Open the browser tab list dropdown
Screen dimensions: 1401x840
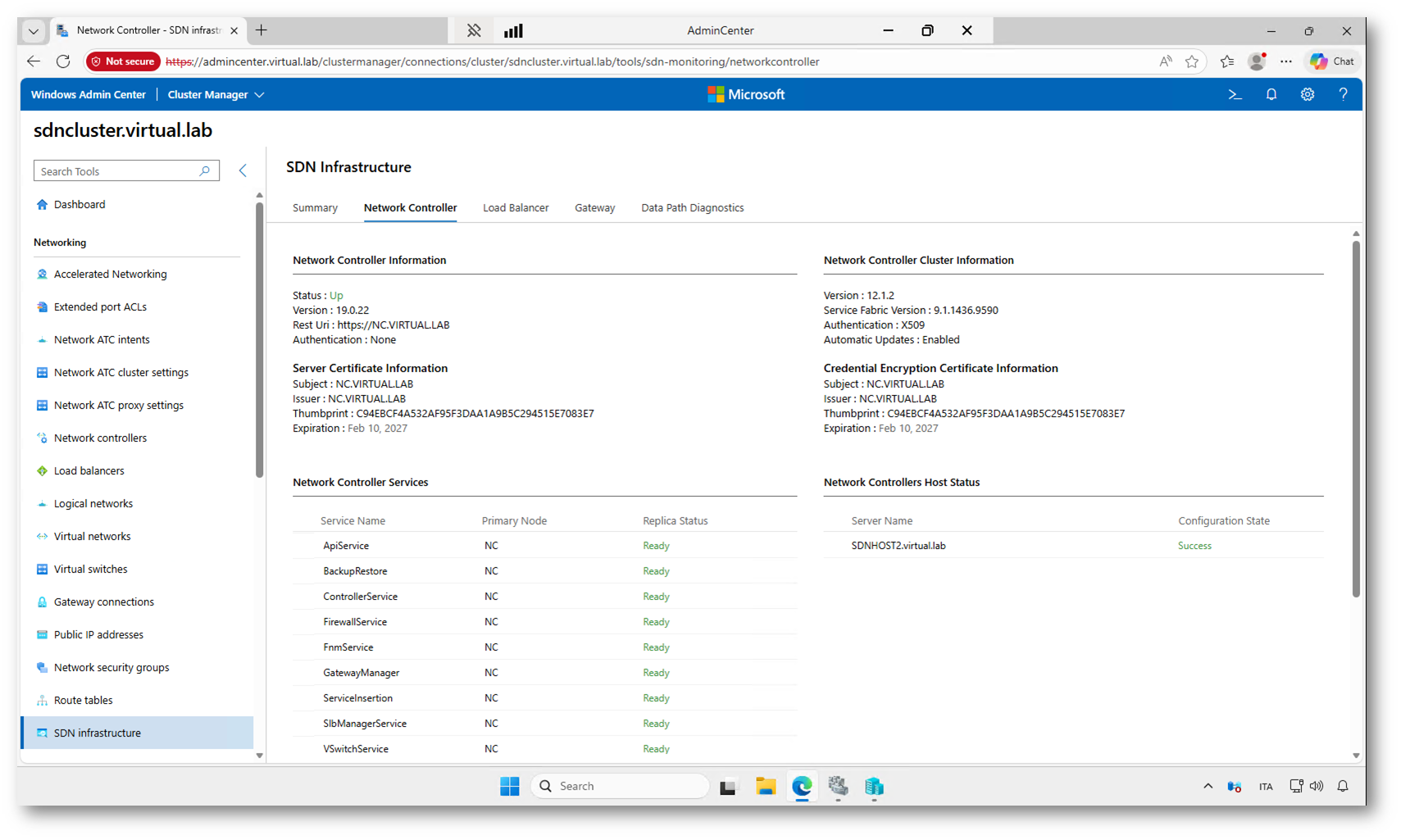[x=33, y=31]
